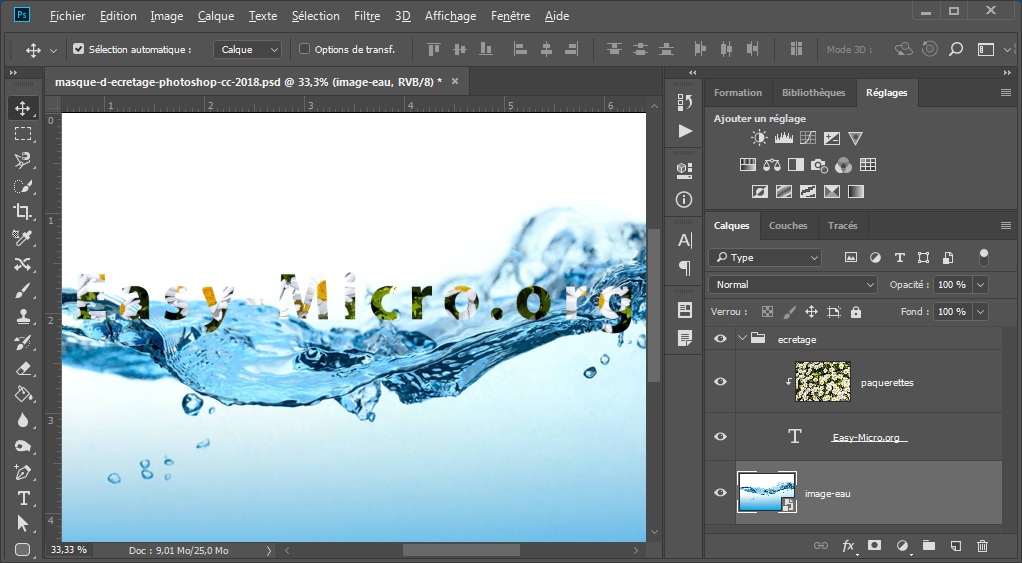Open the Fond slider dropdown arrow
The width and height of the screenshot is (1022, 563).
click(x=980, y=312)
